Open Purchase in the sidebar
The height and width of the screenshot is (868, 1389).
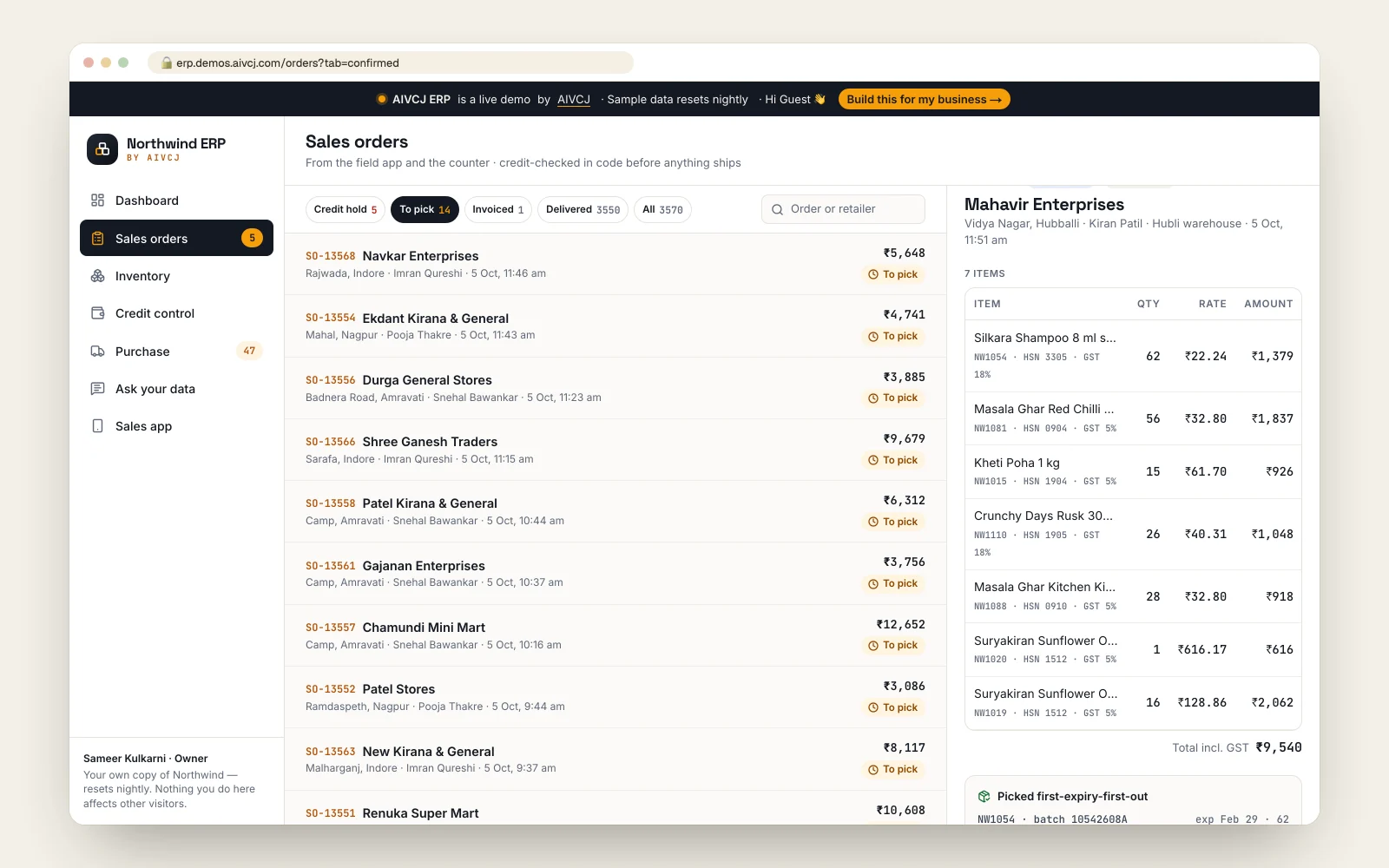[176, 352]
